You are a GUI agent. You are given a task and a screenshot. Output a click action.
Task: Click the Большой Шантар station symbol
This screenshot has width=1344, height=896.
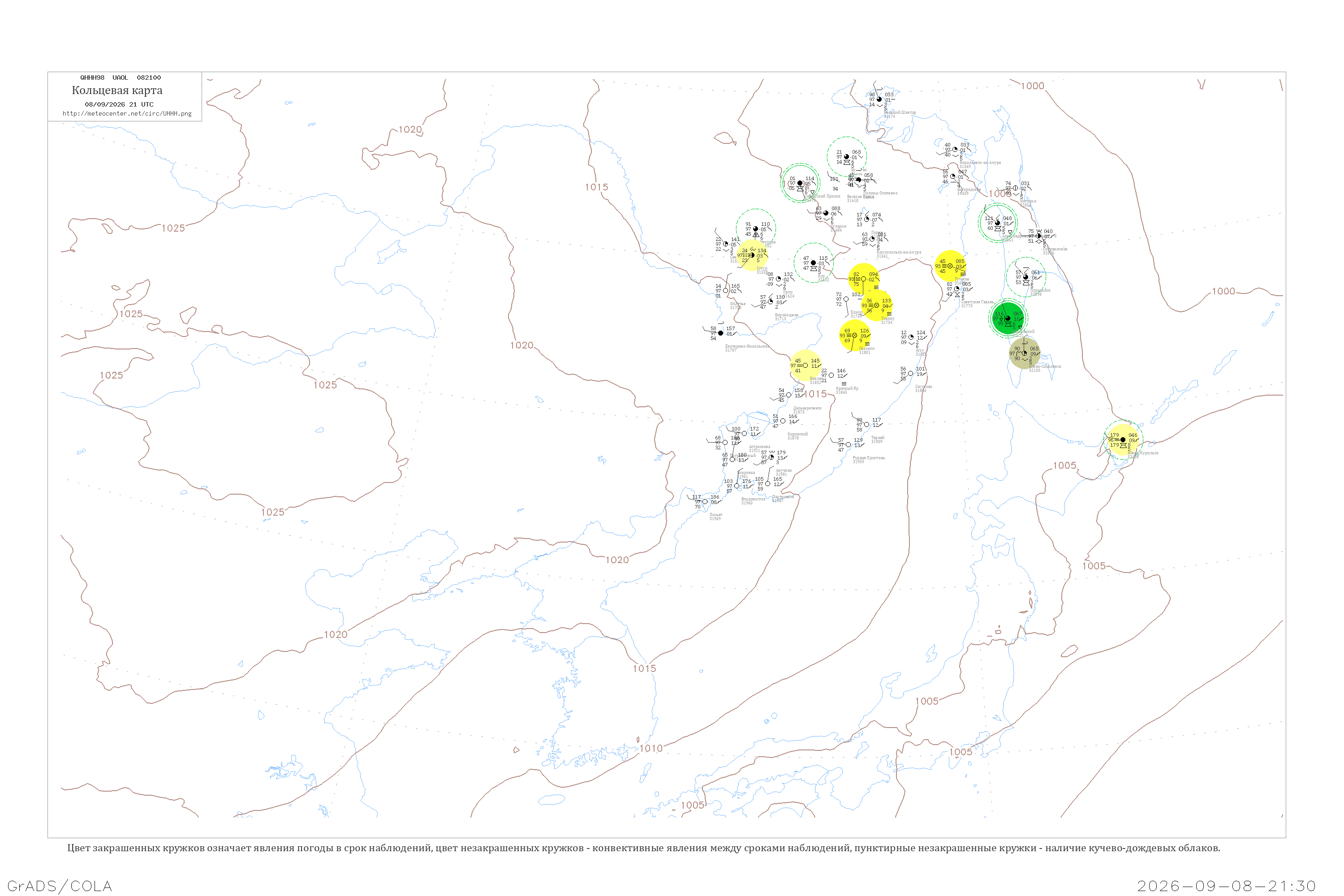(879, 99)
